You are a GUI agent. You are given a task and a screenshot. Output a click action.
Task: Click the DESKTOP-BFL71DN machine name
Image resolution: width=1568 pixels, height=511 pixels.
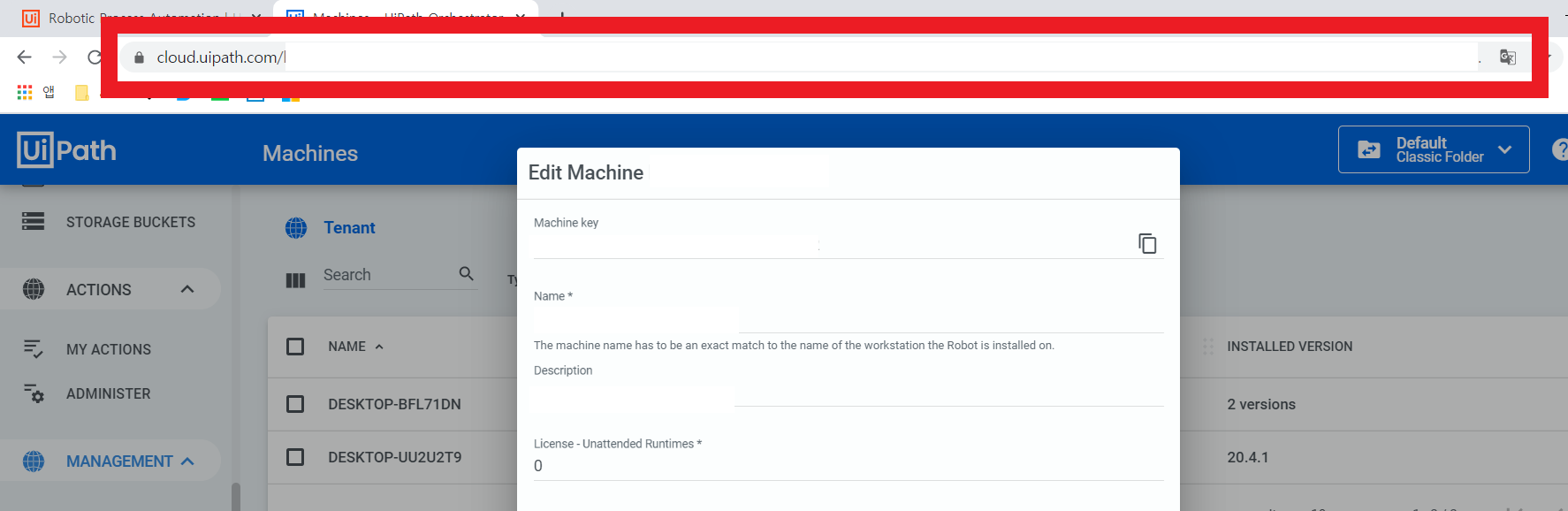pos(394,404)
